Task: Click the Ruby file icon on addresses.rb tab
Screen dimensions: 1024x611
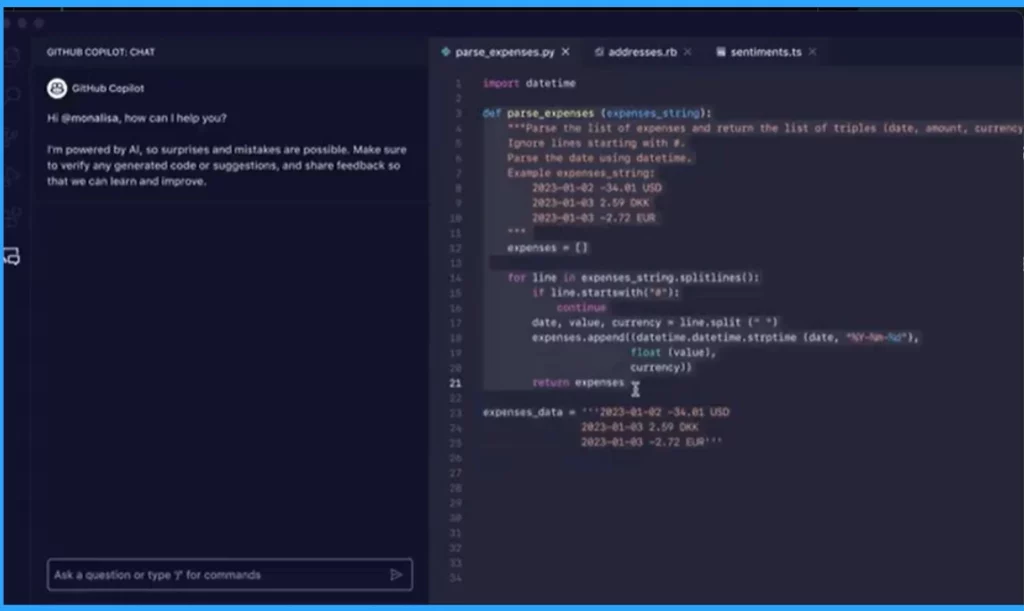Action: (x=599, y=52)
